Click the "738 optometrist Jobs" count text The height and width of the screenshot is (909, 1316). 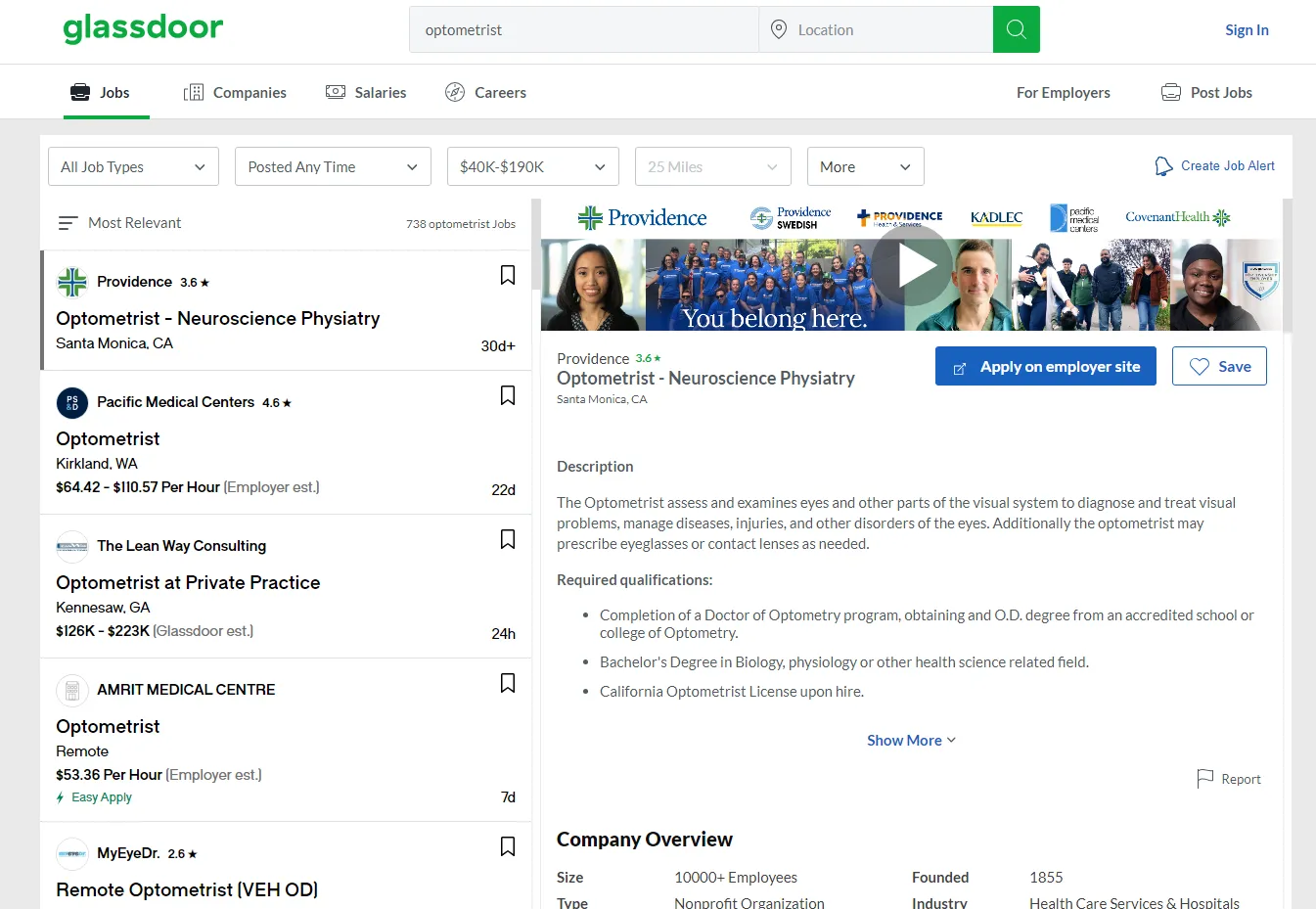[461, 224]
